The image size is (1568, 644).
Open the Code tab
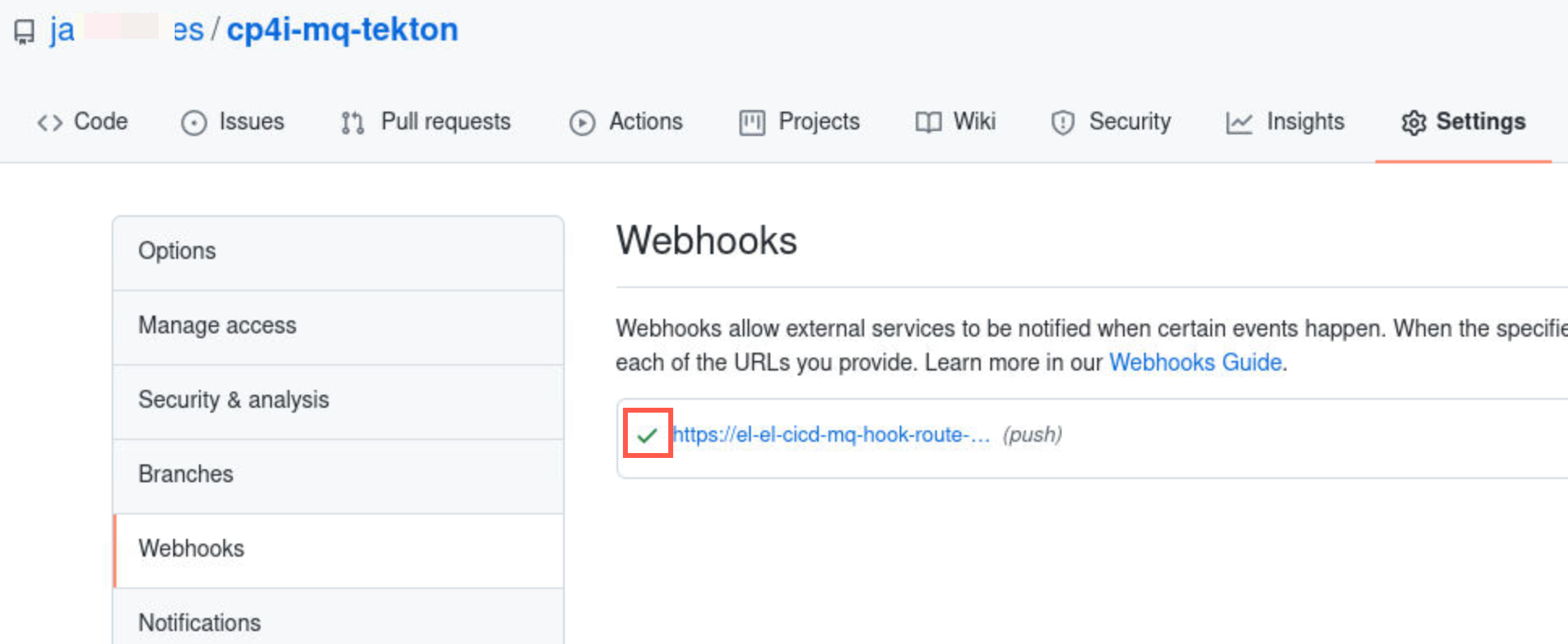83,121
